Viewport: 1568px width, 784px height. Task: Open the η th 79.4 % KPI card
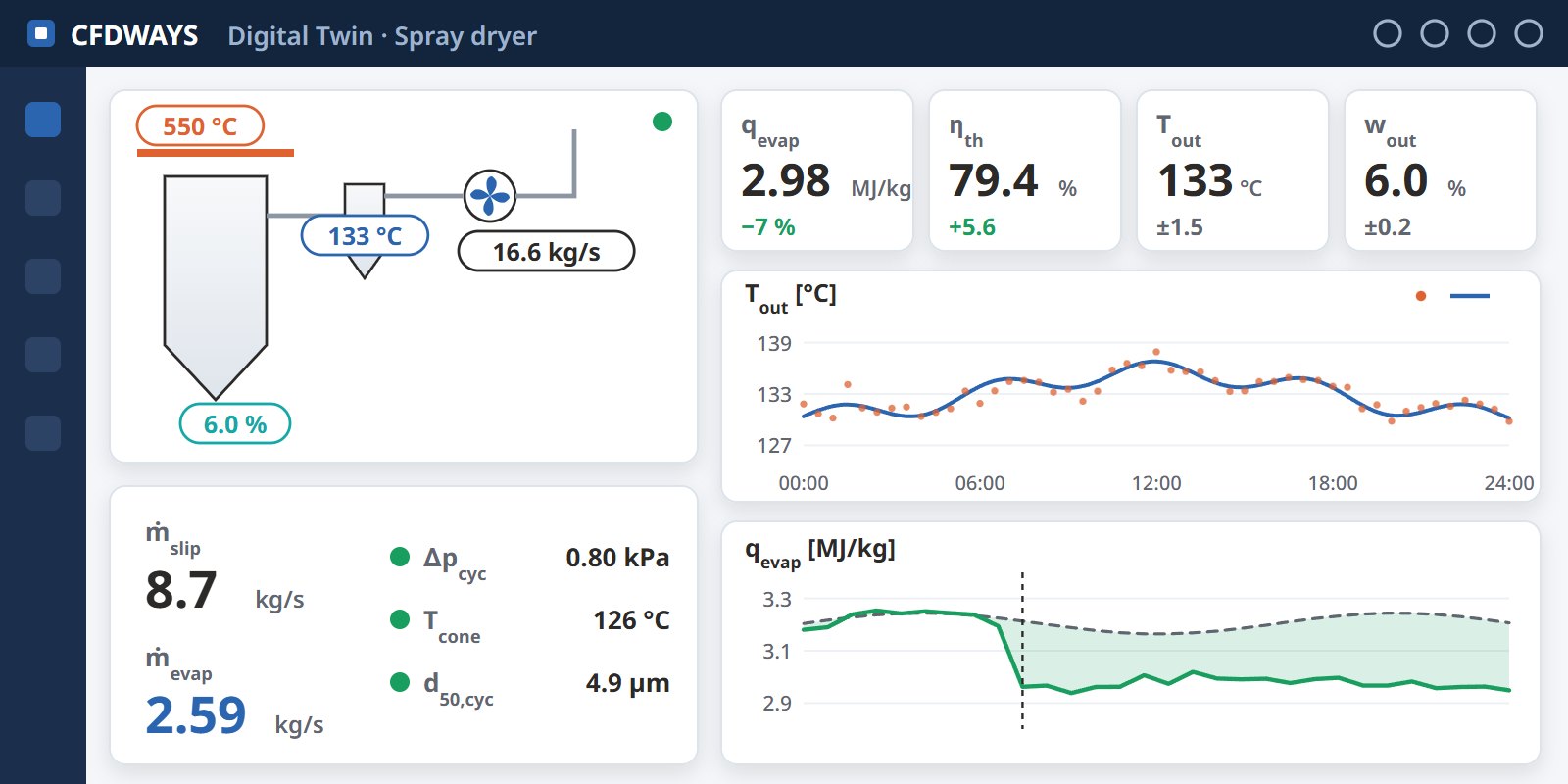coord(1025,171)
